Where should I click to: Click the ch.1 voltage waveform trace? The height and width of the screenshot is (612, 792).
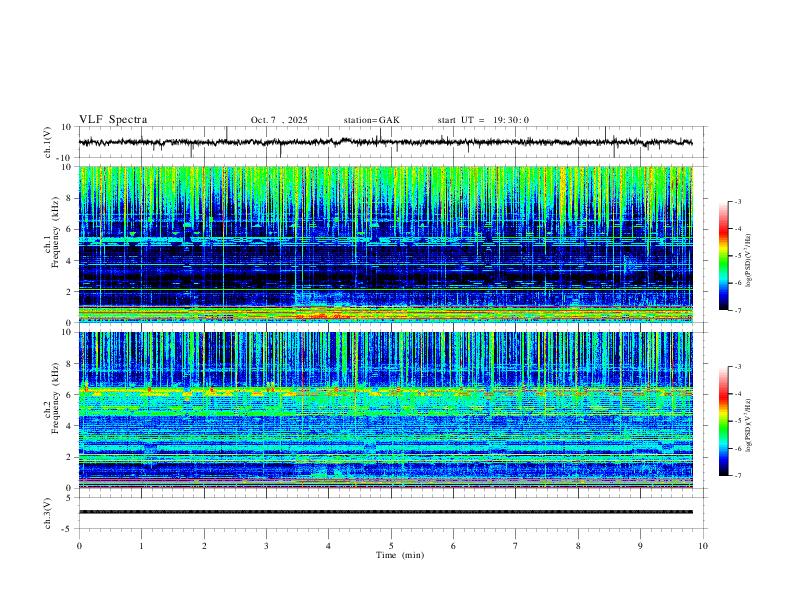(x=385, y=142)
